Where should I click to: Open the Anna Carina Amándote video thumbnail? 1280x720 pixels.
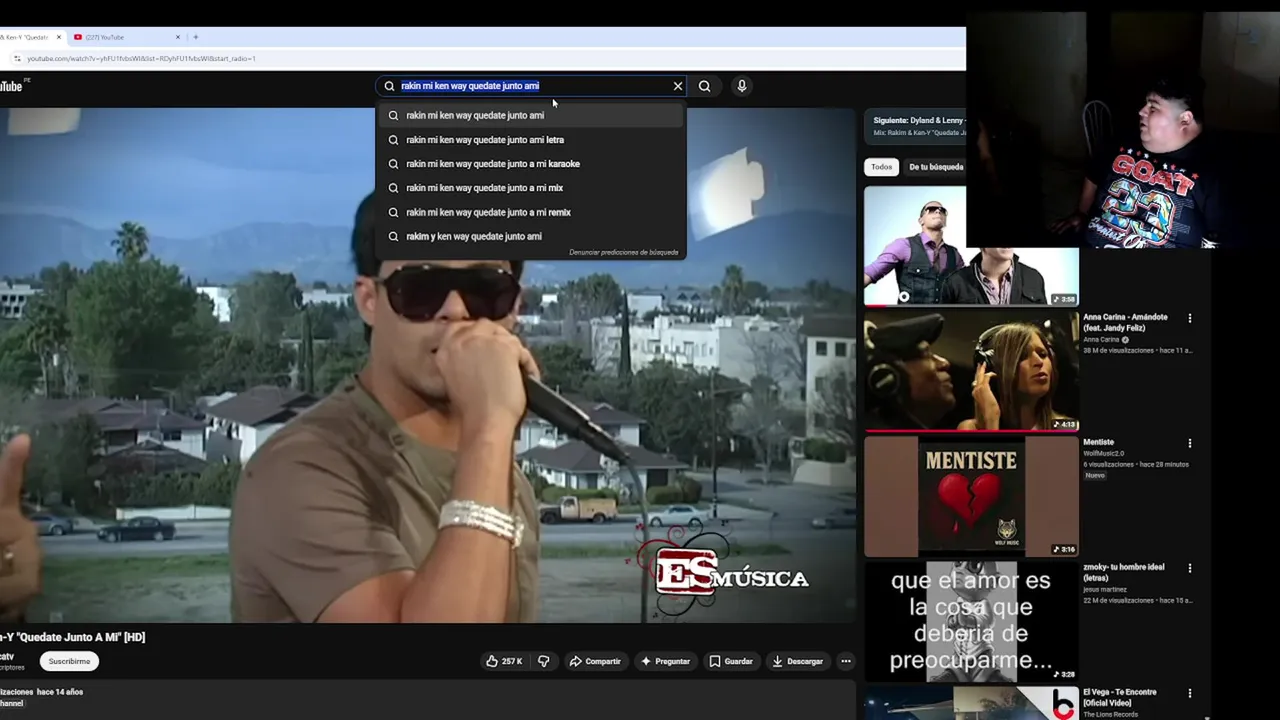coord(971,371)
